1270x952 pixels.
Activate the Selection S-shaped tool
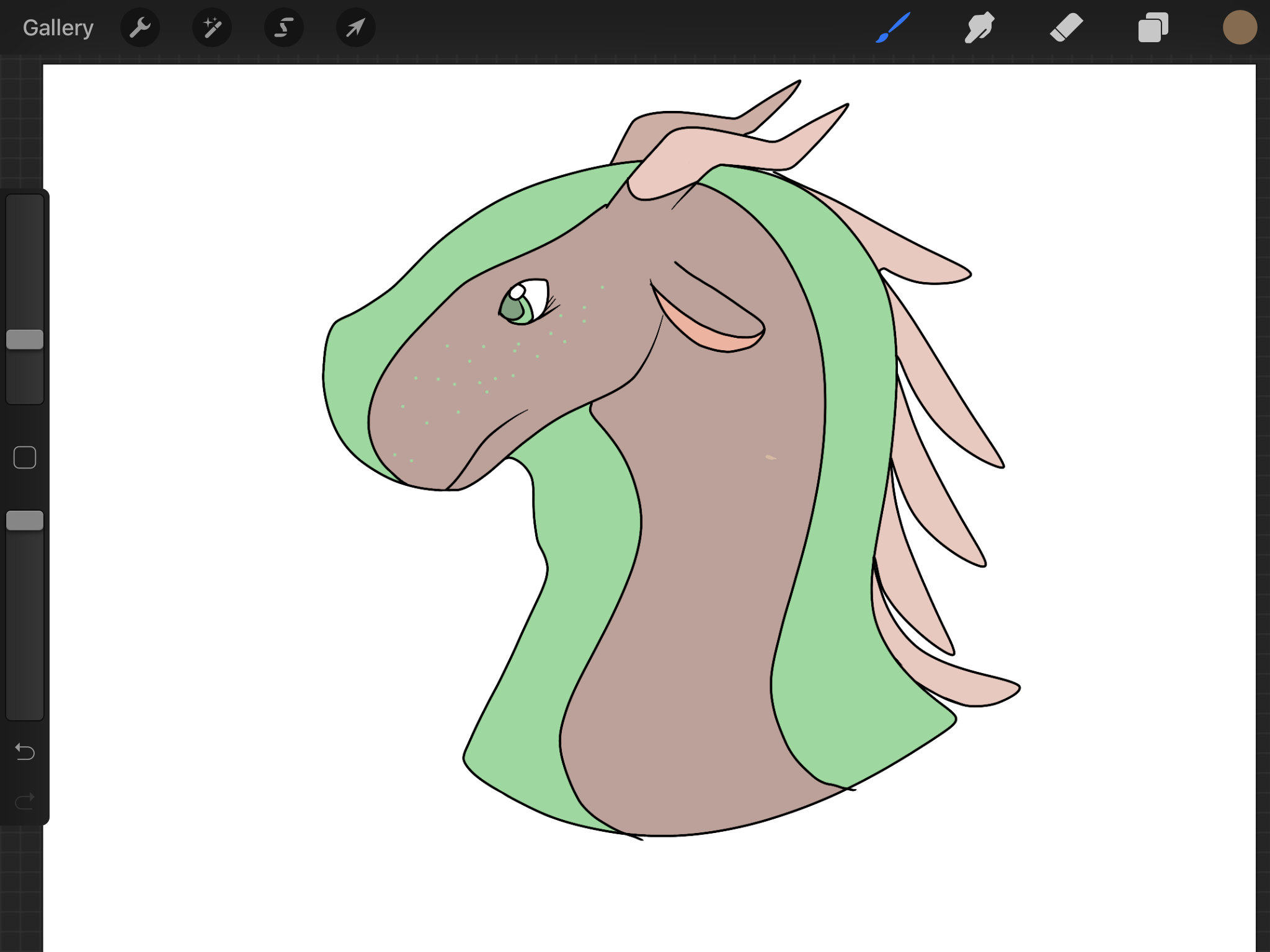(284, 28)
